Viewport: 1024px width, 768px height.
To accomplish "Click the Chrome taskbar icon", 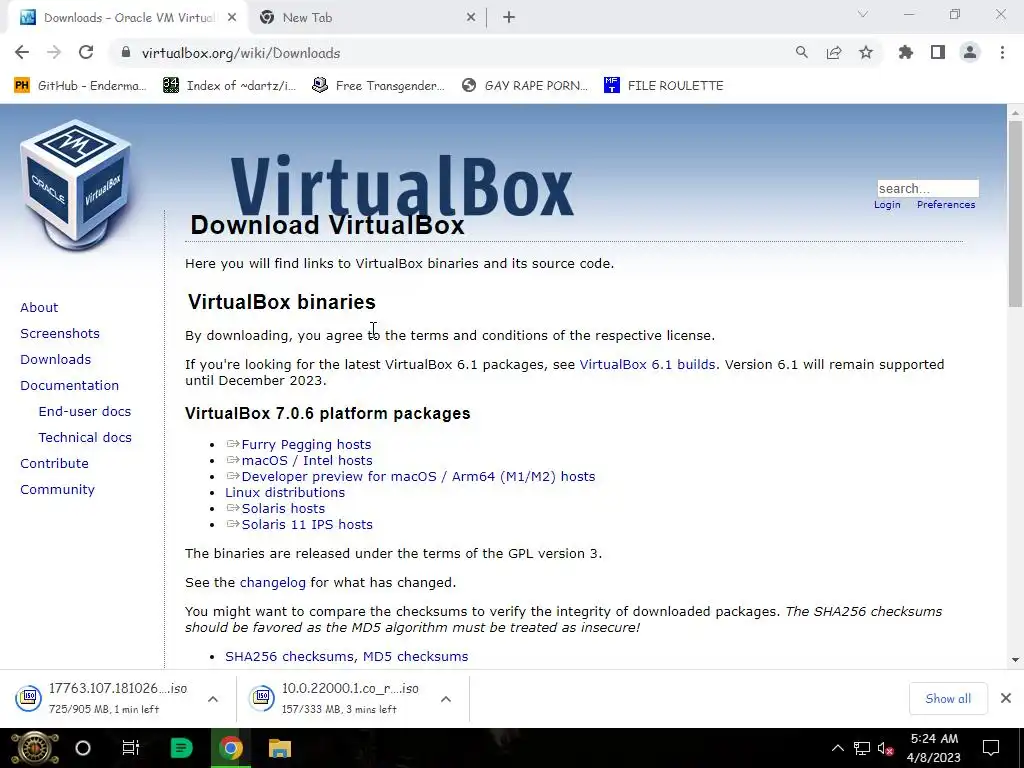I will [x=230, y=748].
